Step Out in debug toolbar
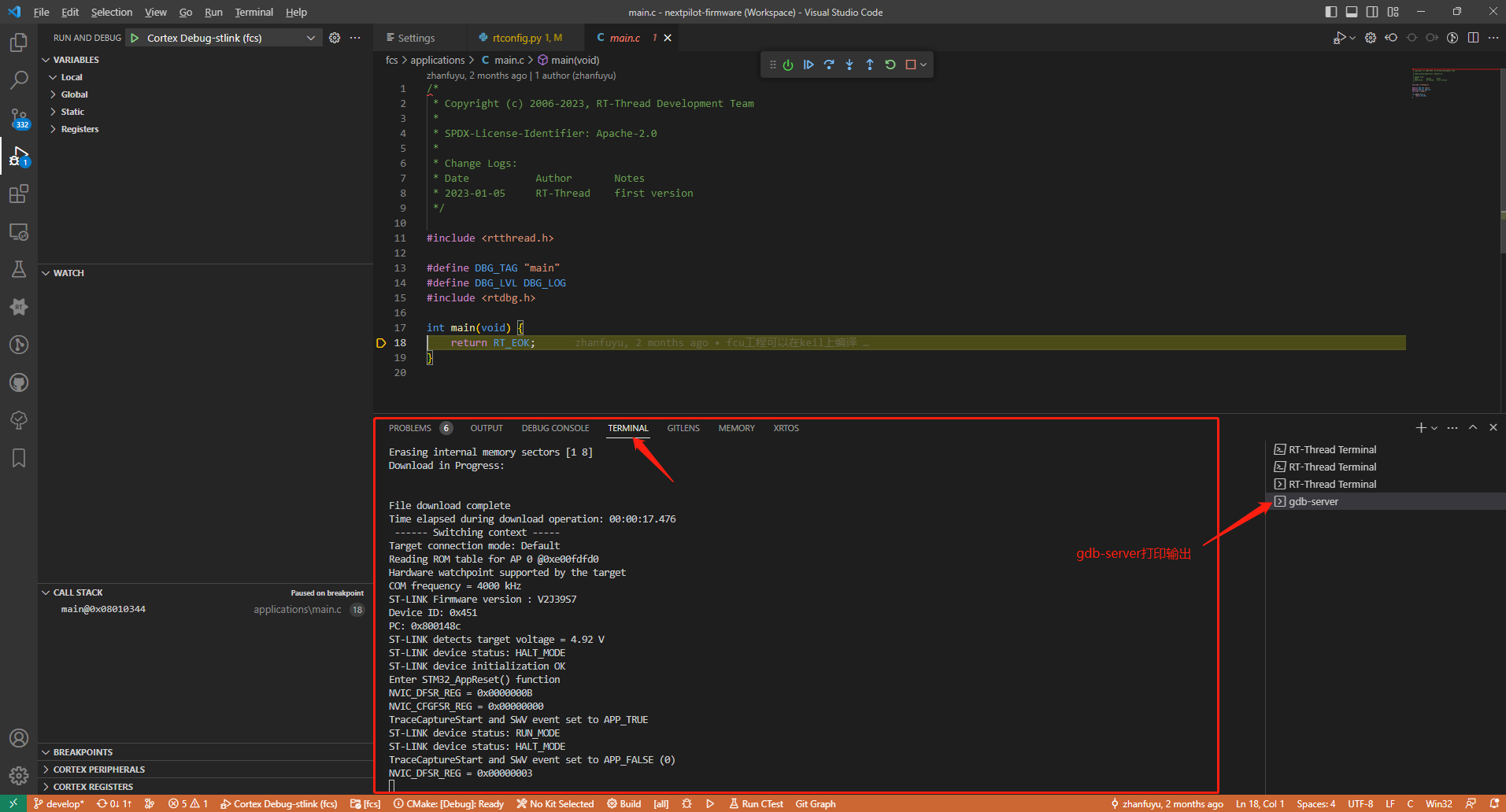The width and height of the screenshot is (1506, 812). 870,65
